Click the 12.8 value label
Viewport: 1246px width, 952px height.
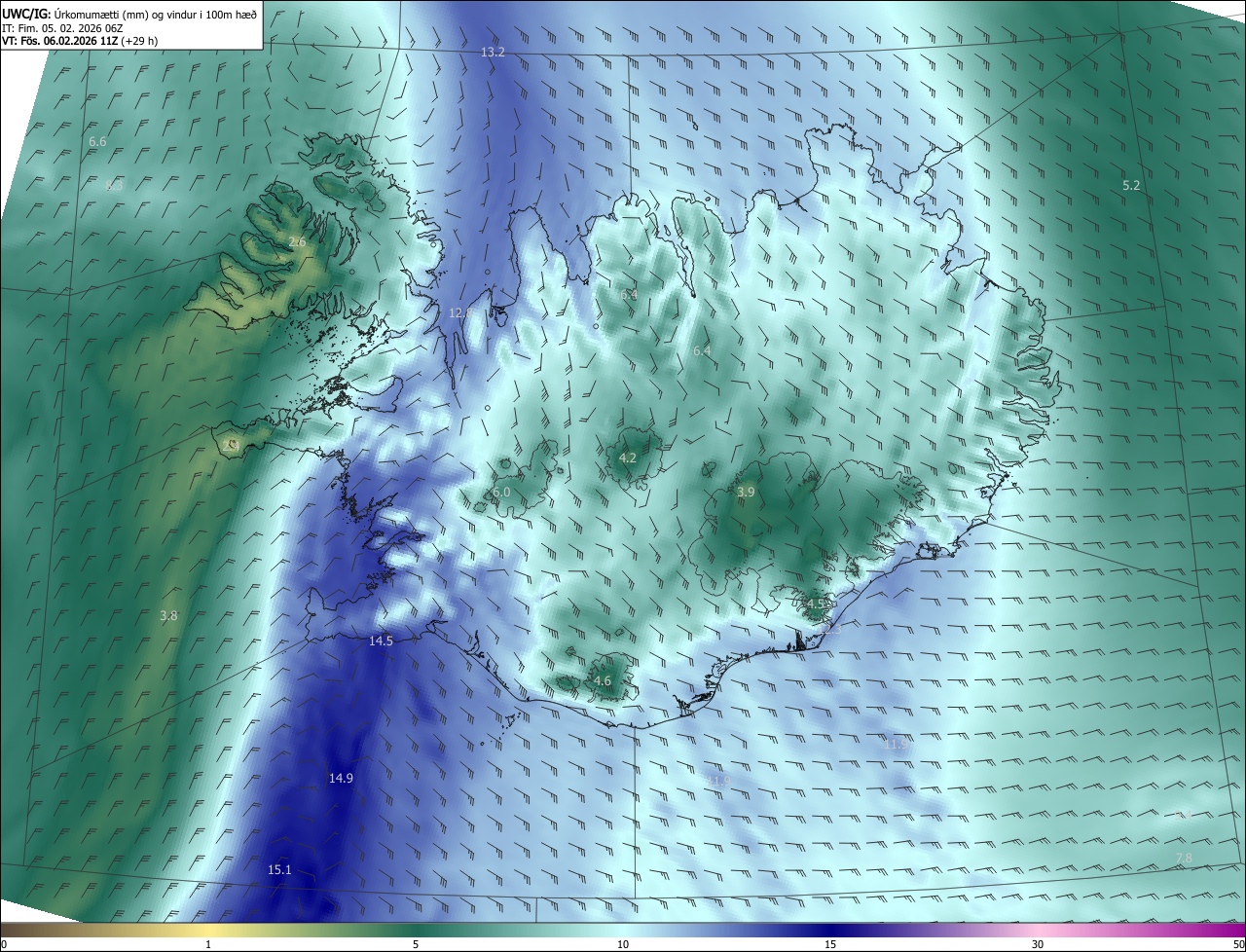click(460, 313)
